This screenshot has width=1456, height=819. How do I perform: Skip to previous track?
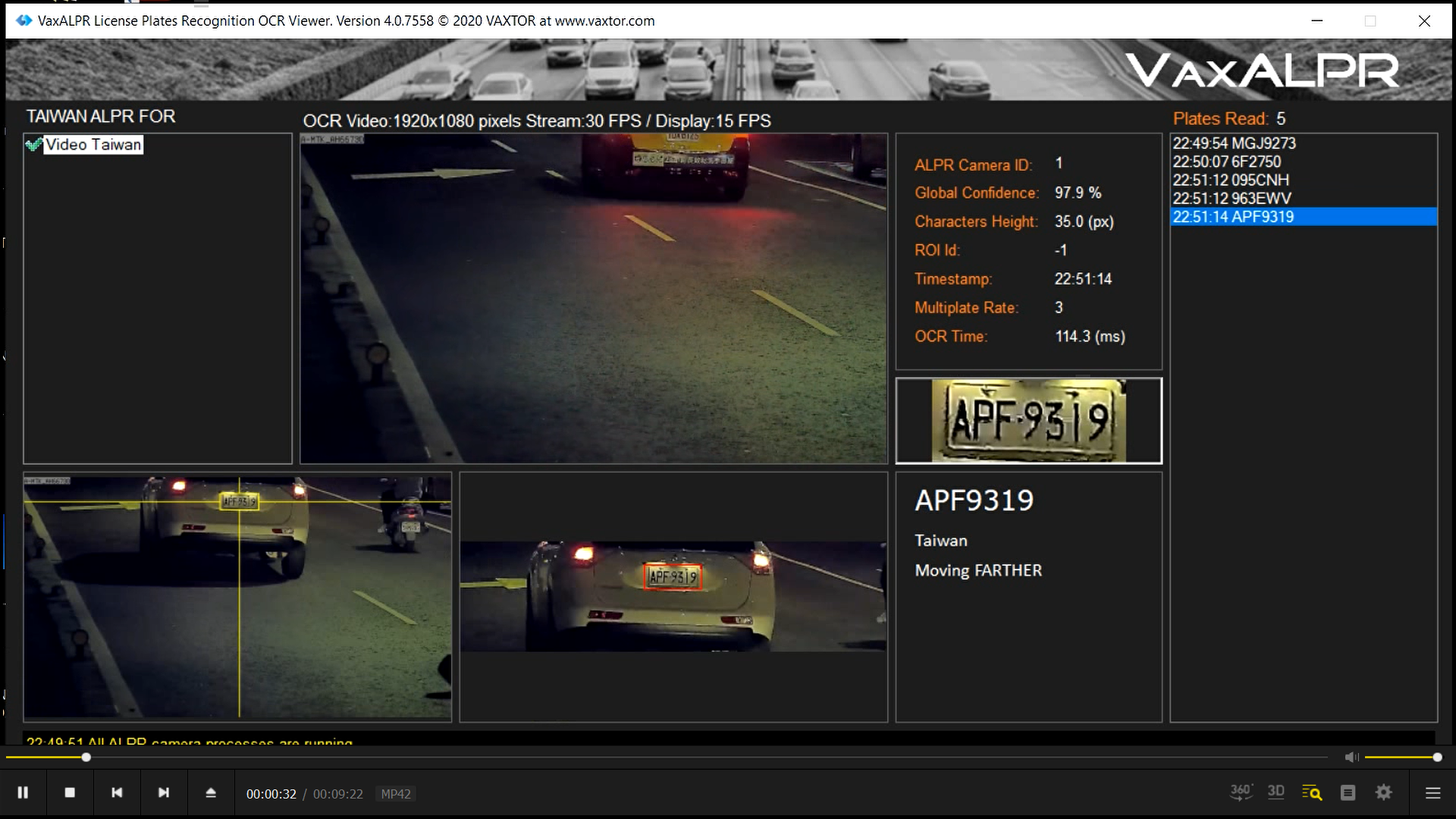coord(117,792)
